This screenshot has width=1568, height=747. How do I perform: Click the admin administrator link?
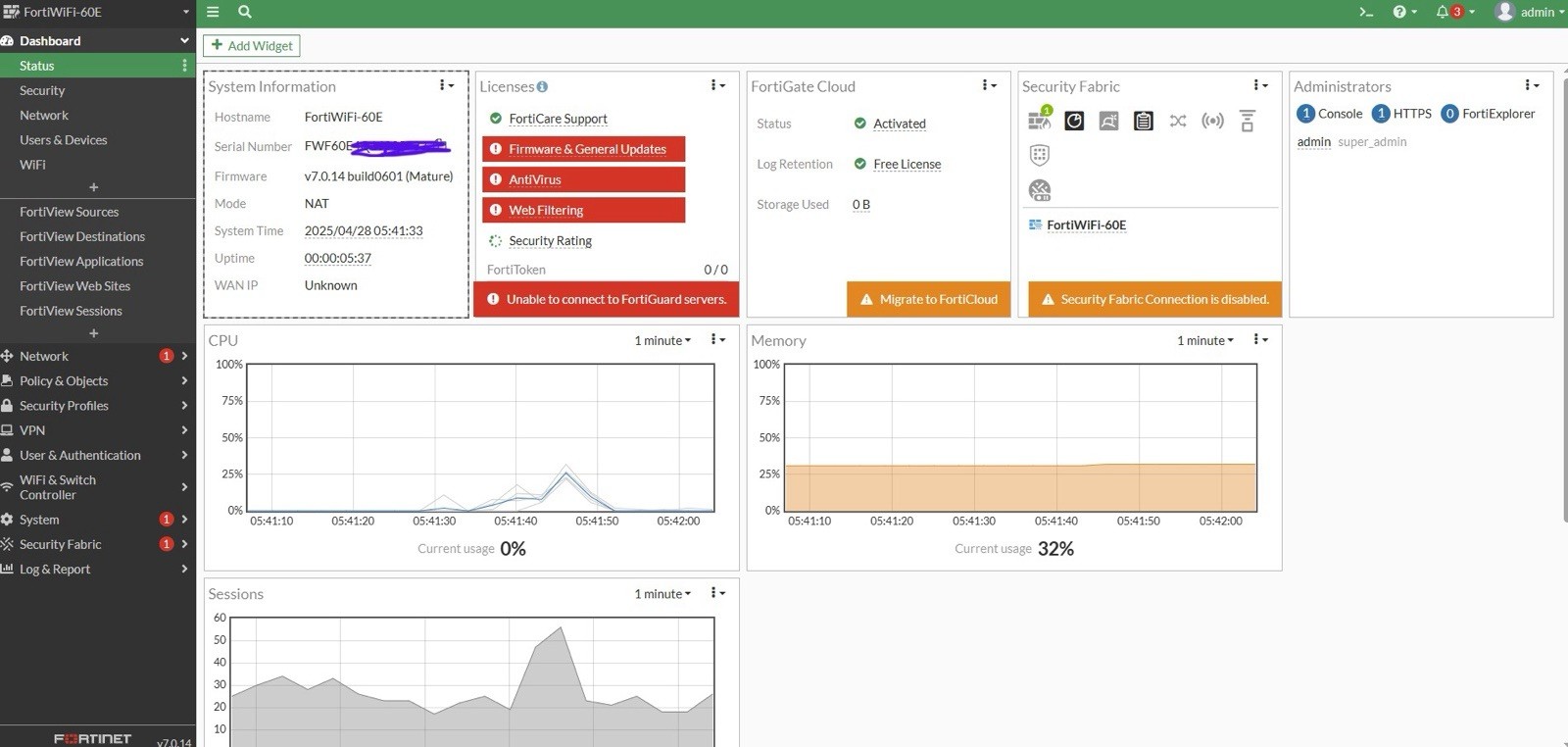1313,142
